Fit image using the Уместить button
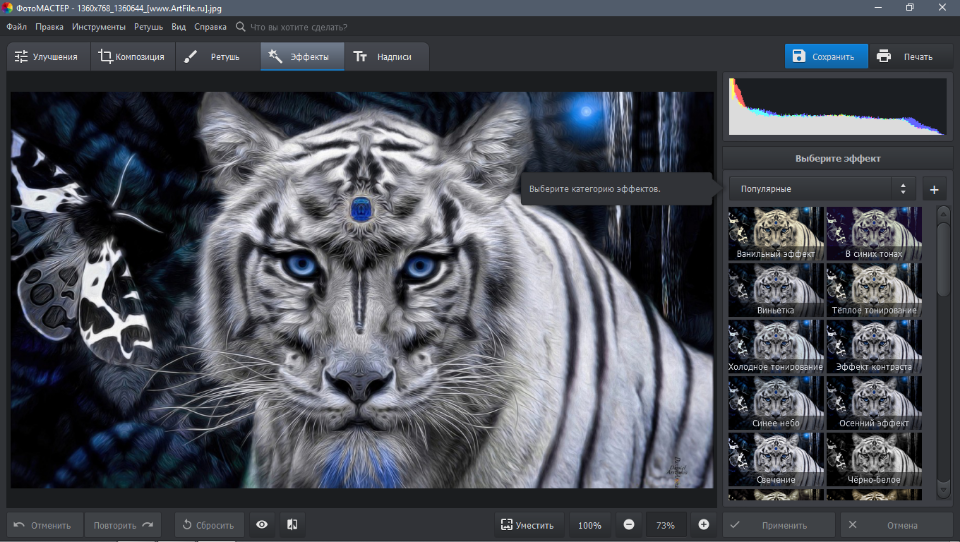The height and width of the screenshot is (542, 960). coord(527,525)
